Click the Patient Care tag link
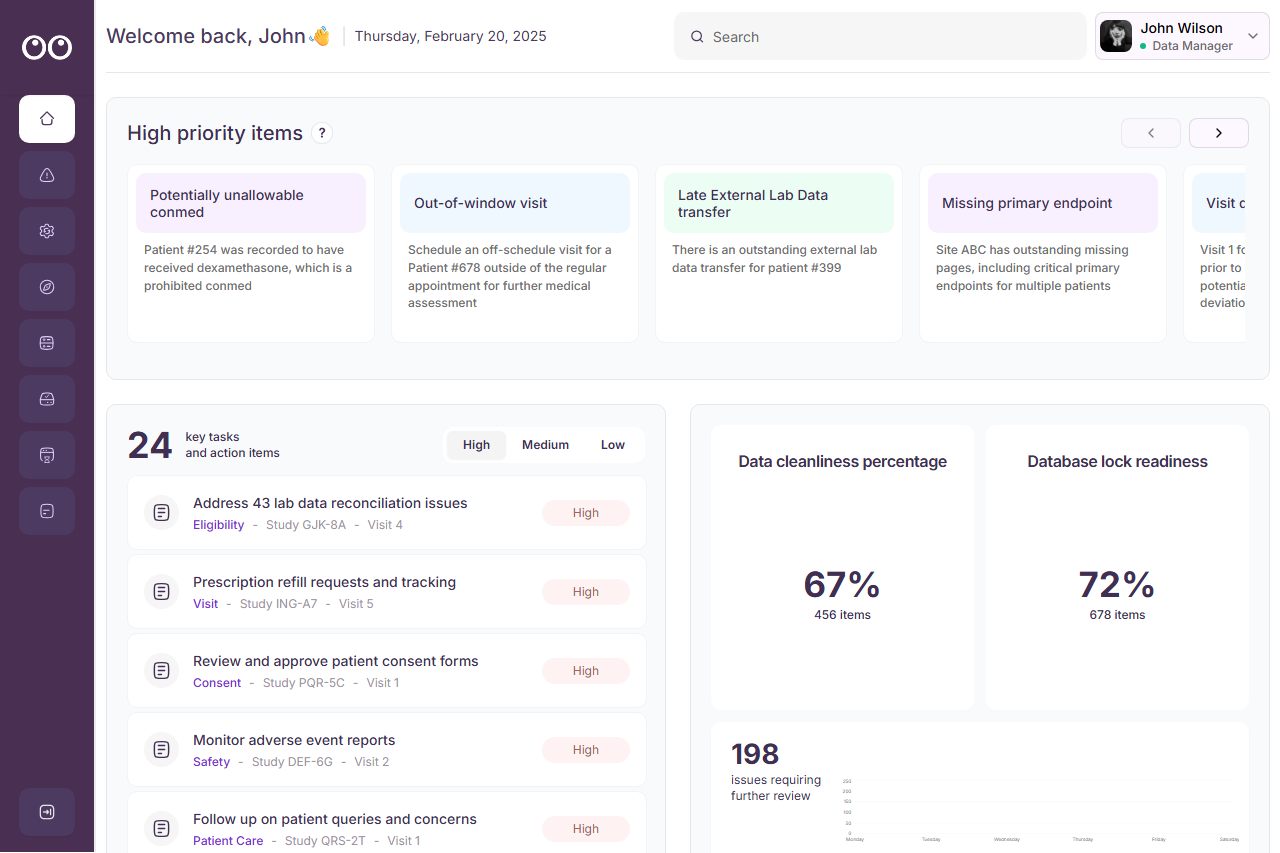 [228, 841]
